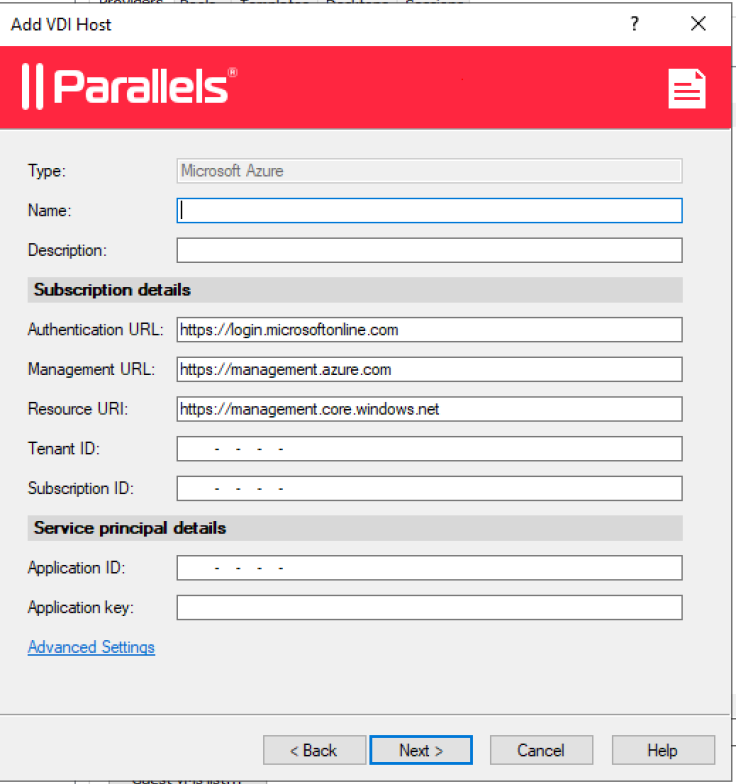The height and width of the screenshot is (784, 736).
Task: Click the white document icon in the banner
Action: click(x=687, y=89)
